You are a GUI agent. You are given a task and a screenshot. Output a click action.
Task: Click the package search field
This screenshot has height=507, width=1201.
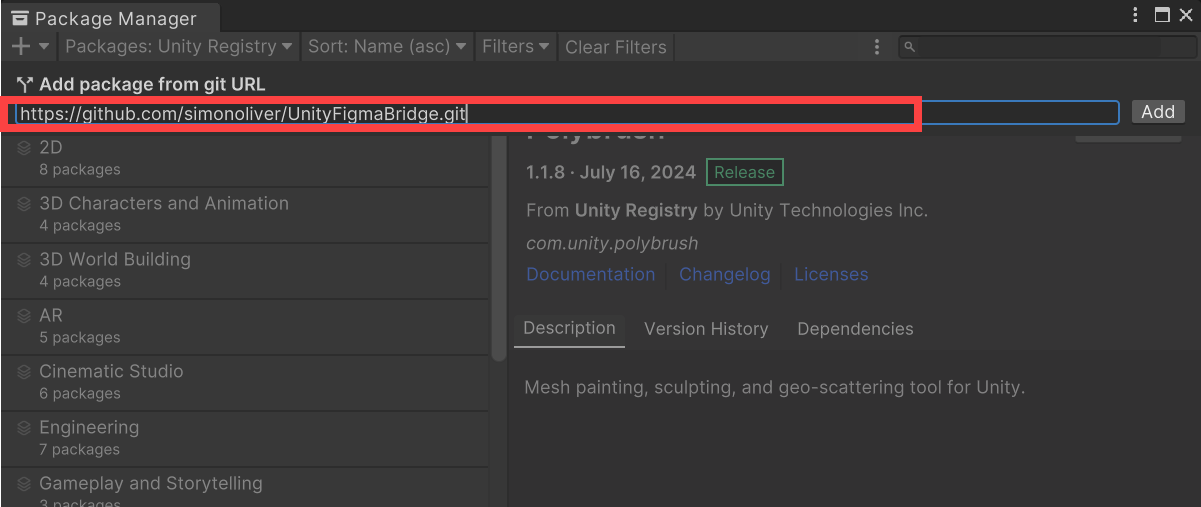click(1046, 47)
